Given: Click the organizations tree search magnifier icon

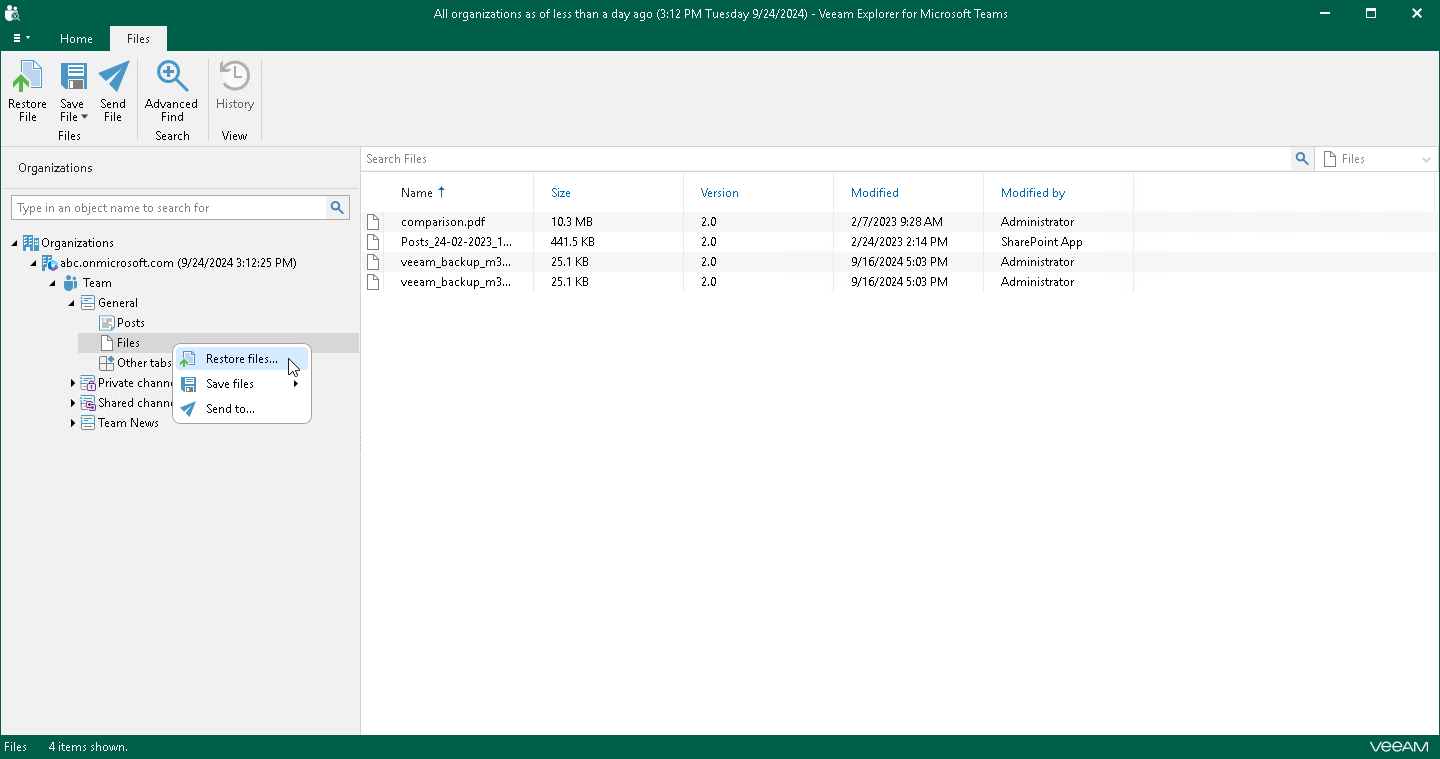Looking at the screenshot, I should tap(337, 208).
